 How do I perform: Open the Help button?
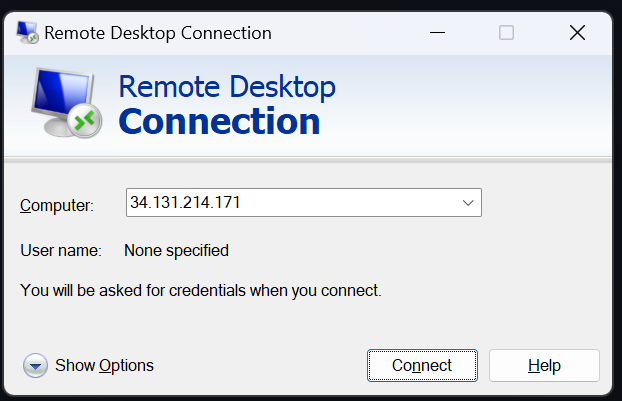544,365
